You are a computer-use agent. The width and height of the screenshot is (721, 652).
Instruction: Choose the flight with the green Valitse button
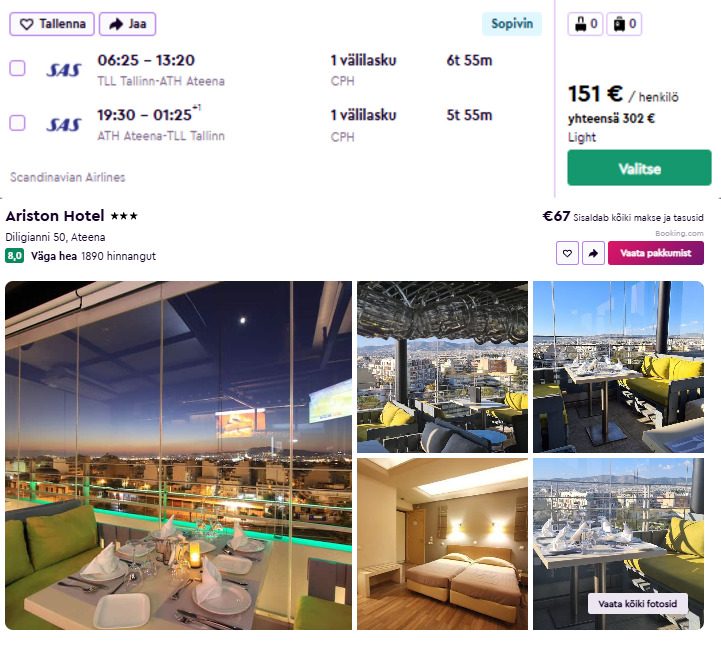tap(639, 168)
